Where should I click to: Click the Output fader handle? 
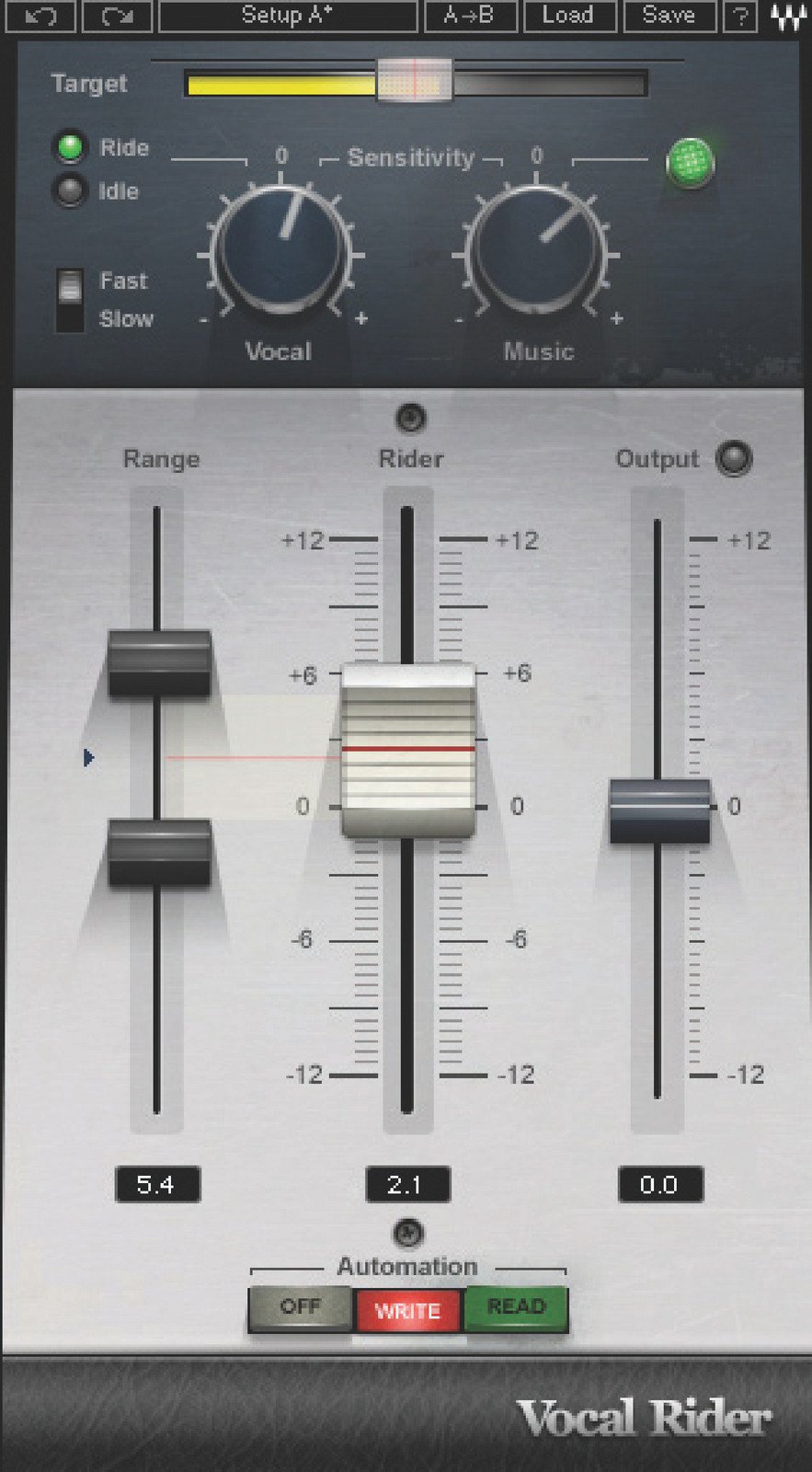point(659,811)
